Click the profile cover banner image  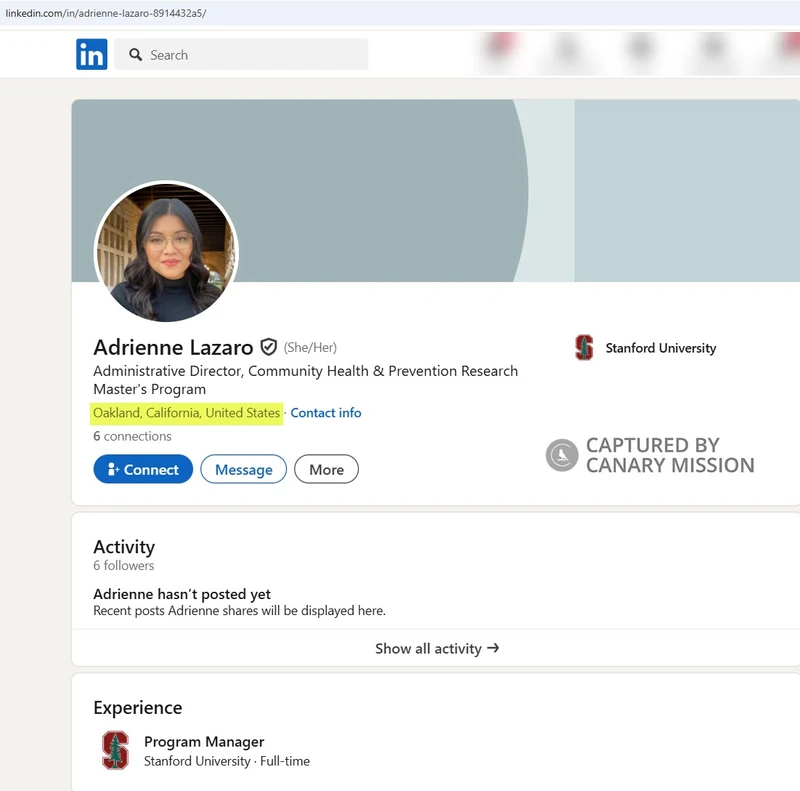[x=436, y=190]
